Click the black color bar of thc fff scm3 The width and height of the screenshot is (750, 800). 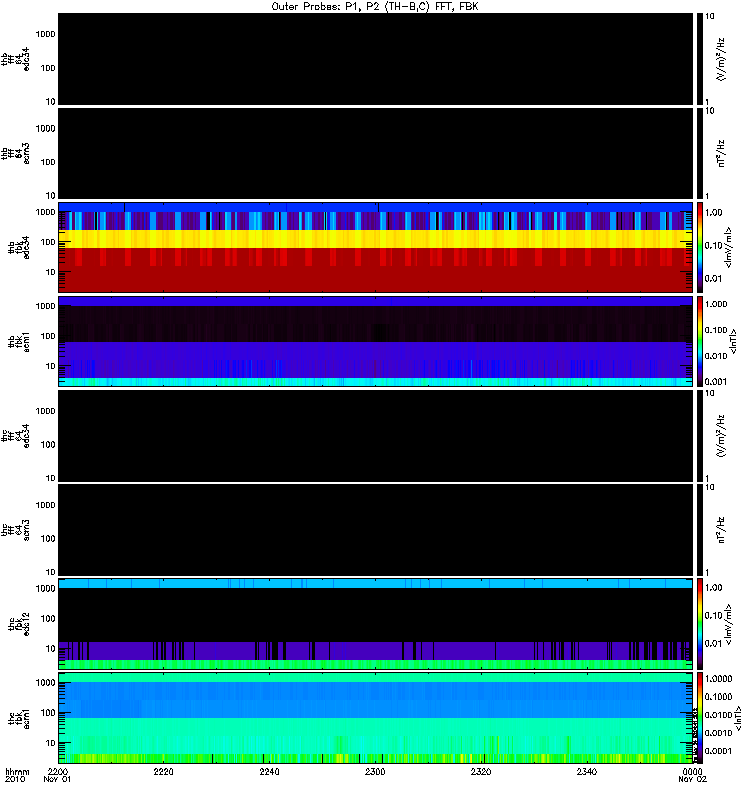pyautogui.click(x=700, y=530)
